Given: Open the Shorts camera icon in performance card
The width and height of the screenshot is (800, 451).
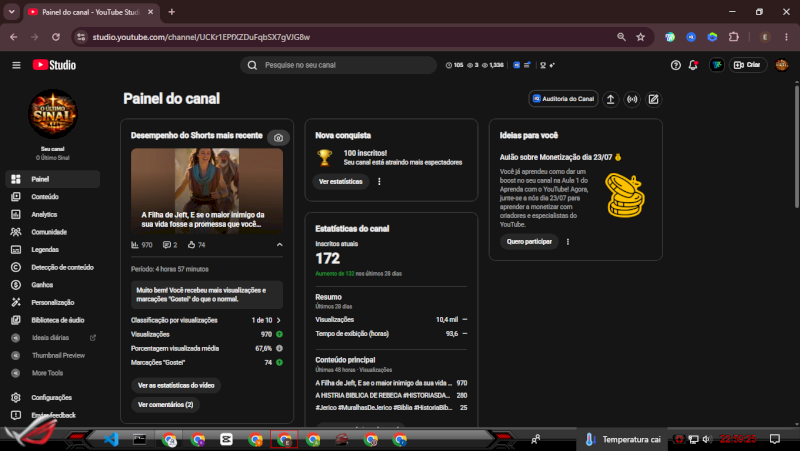Looking at the screenshot, I should pyautogui.click(x=279, y=137).
